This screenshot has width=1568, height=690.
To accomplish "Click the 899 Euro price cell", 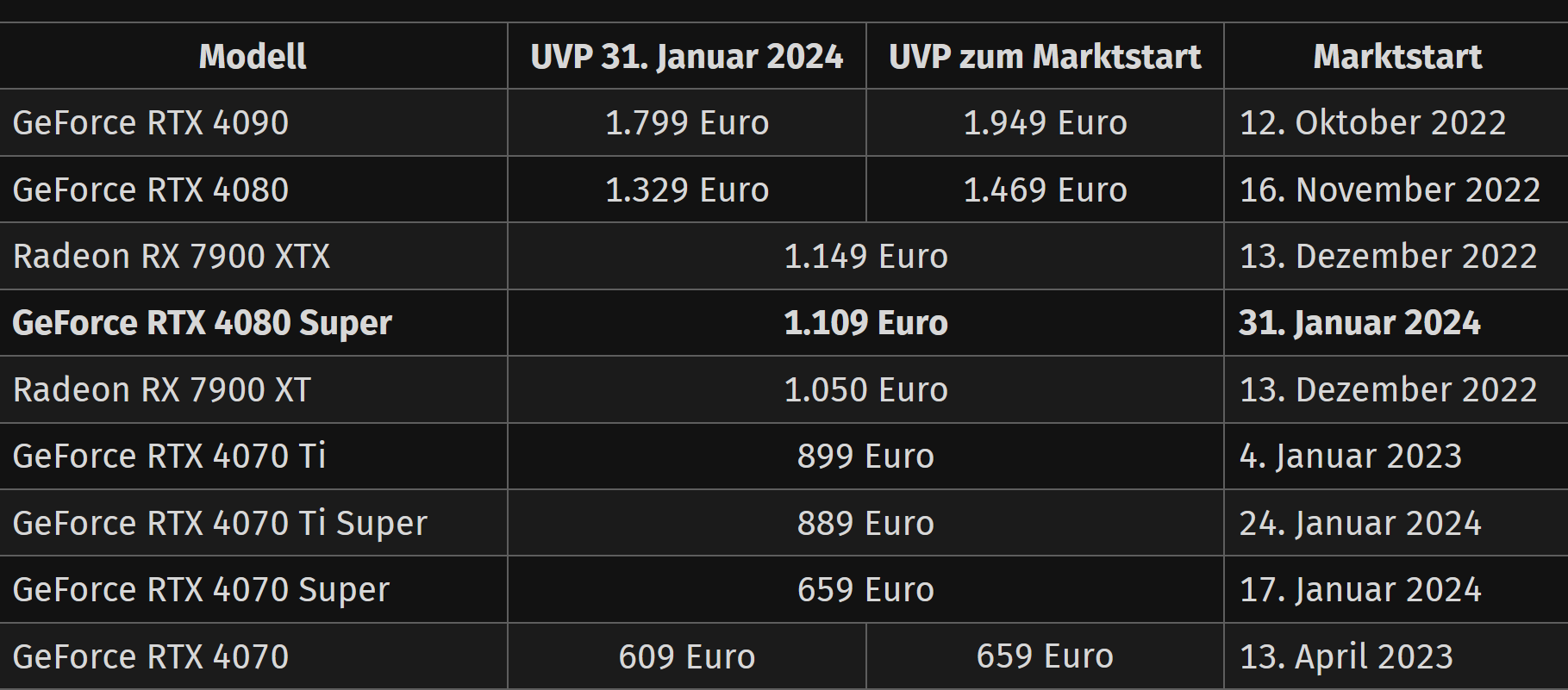I will click(865, 457).
